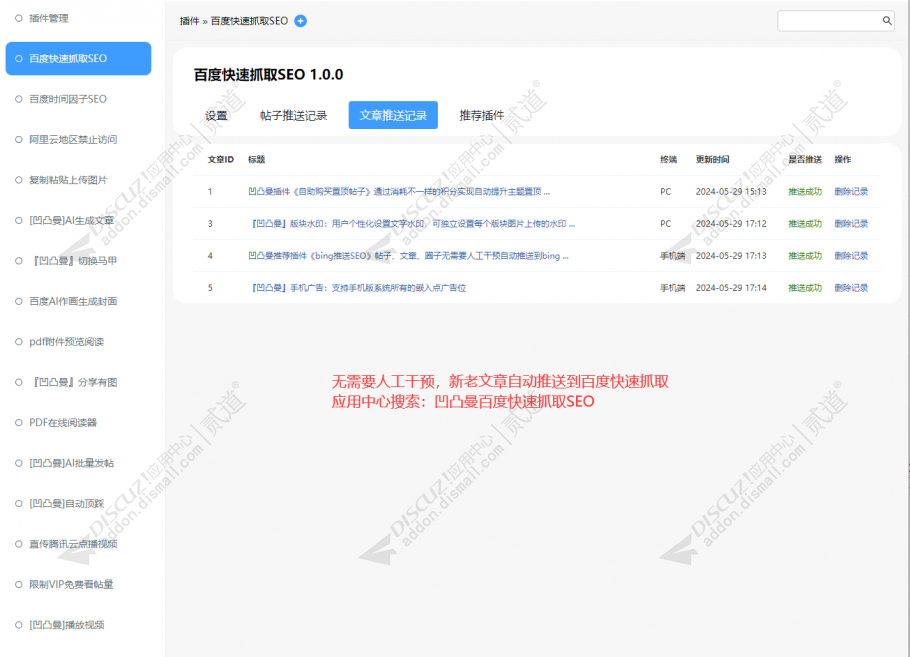Open [凹凸曼]AI批量发帖 sidebar item
The width and height of the screenshot is (910, 657).
(x=71, y=463)
